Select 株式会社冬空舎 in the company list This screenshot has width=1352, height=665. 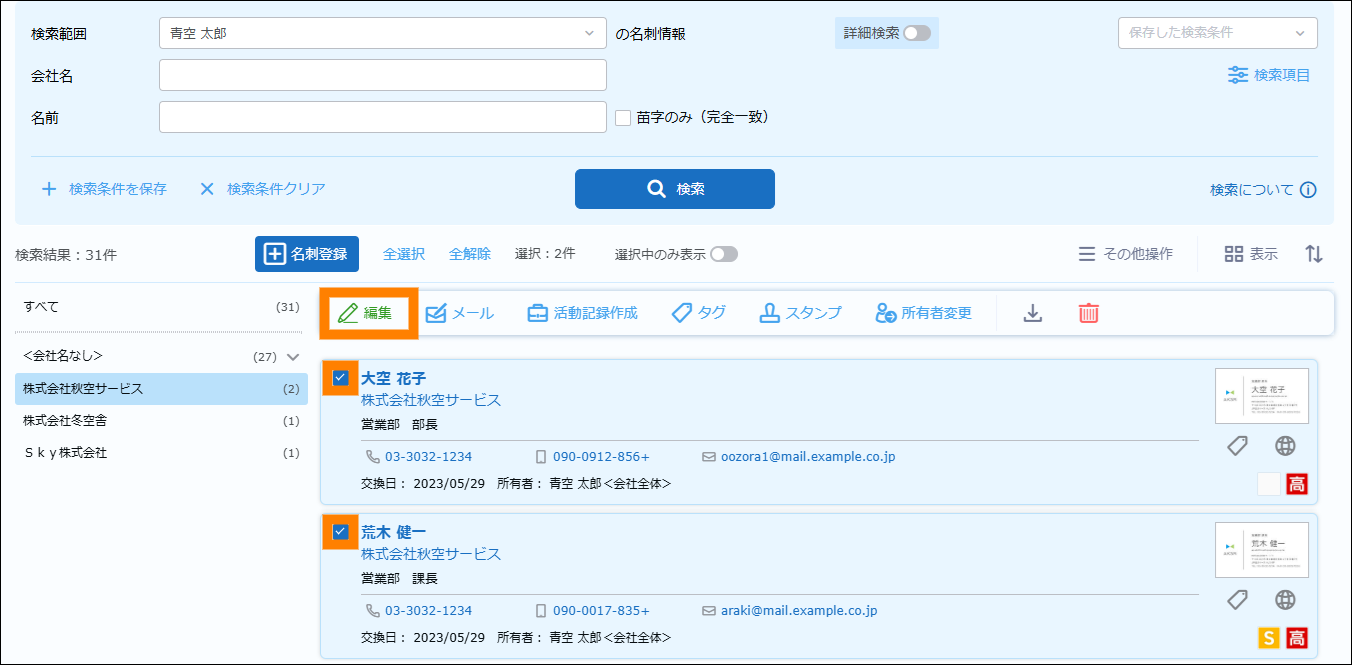click(x=65, y=421)
